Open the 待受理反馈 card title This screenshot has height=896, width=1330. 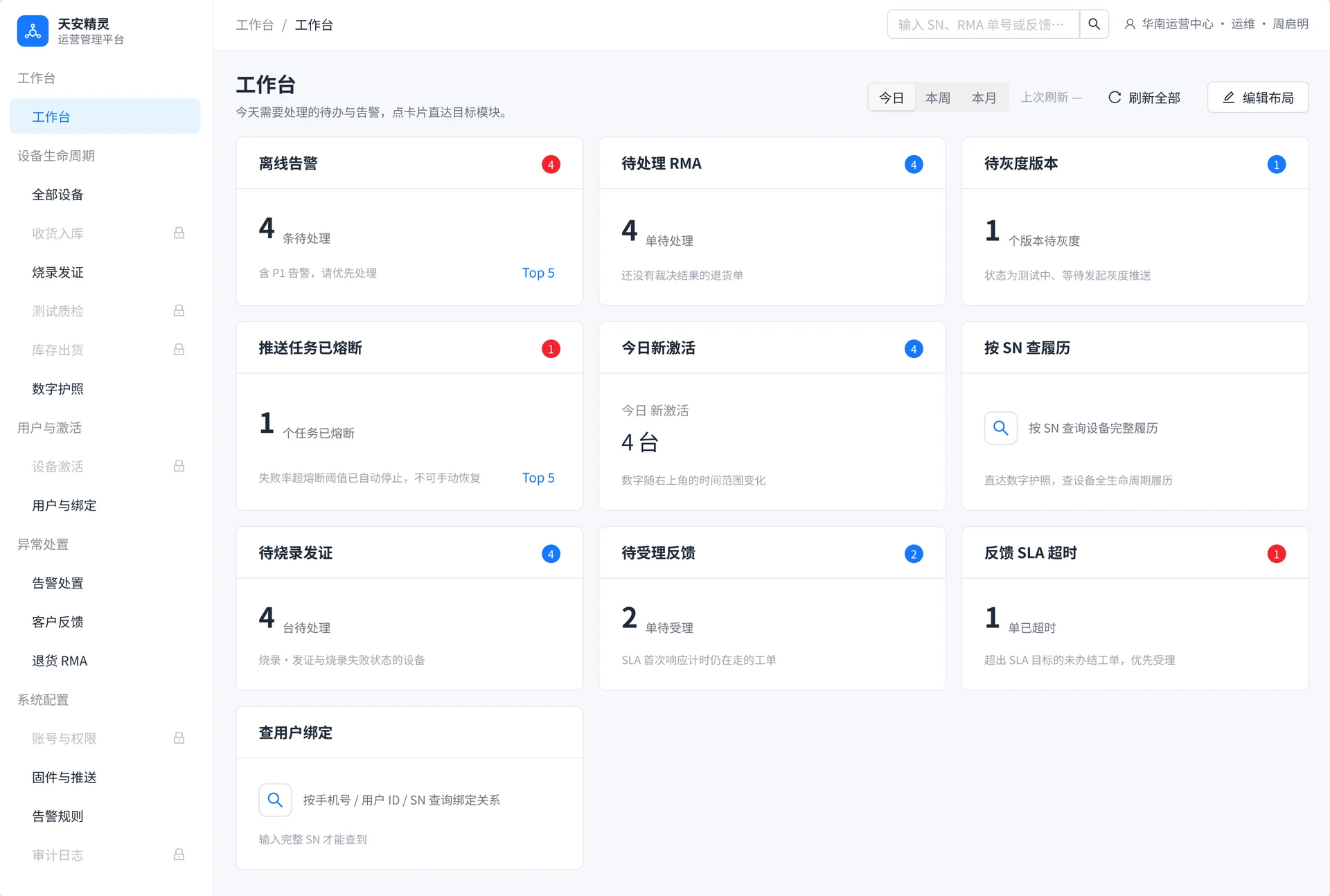pos(658,553)
